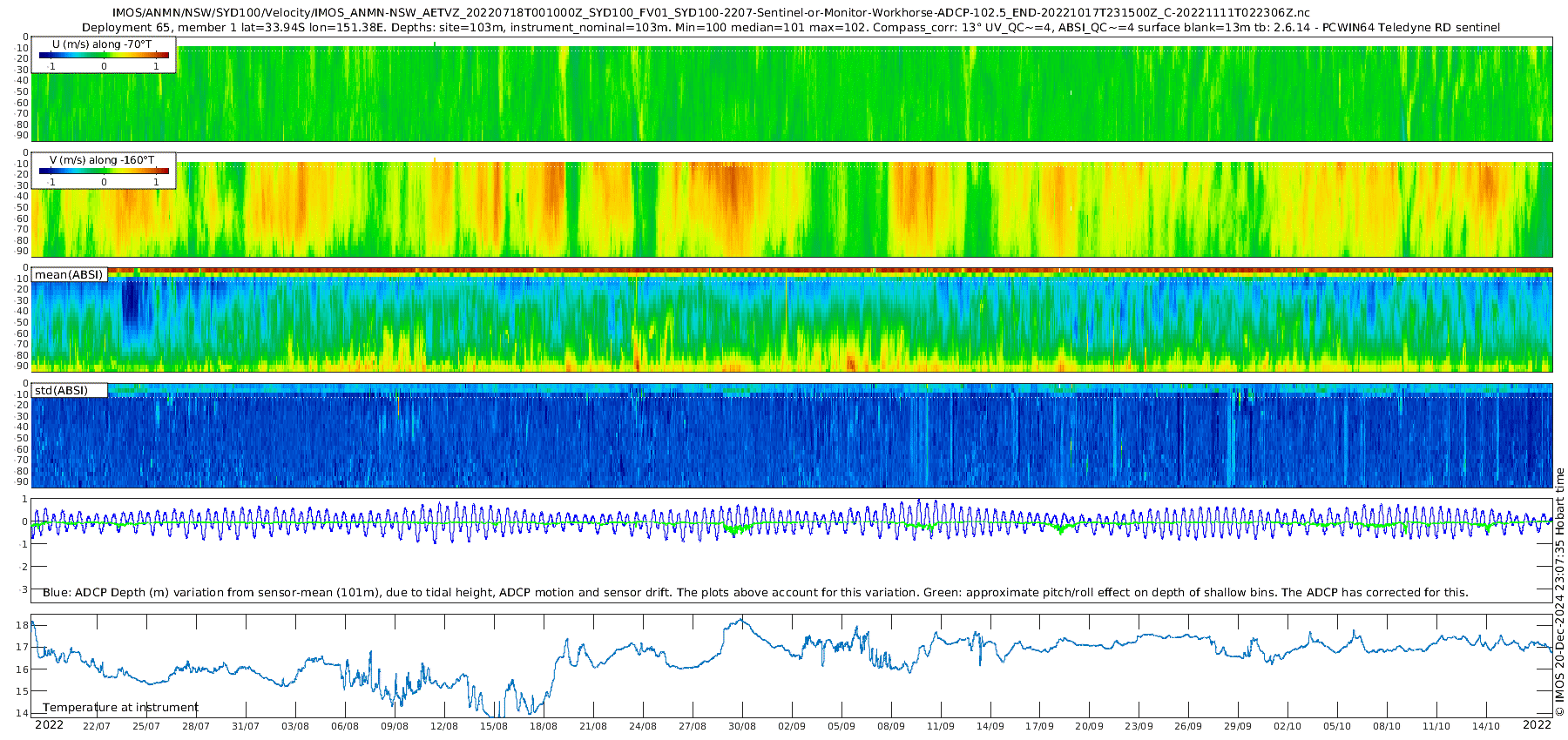Viewport: 1568px width, 740px height.
Task: Click the 18/08 date tick label
Action: click(x=544, y=726)
